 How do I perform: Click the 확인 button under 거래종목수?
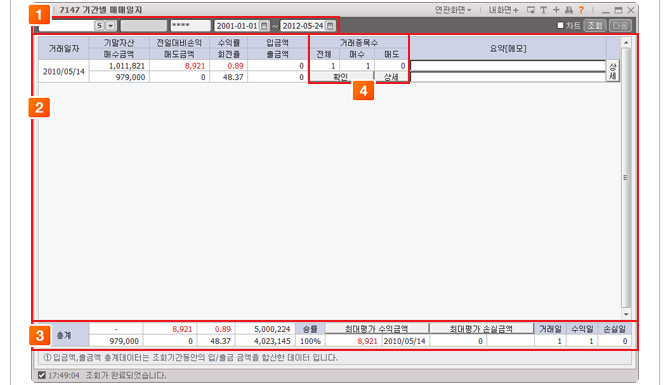pyautogui.click(x=341, y=77)
